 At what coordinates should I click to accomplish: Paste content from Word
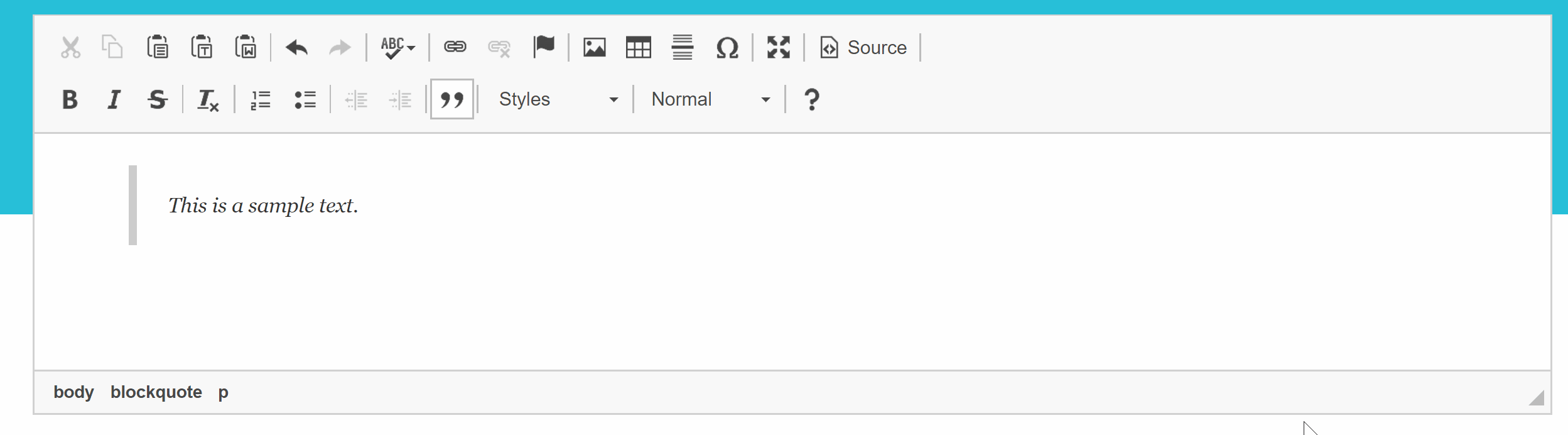[x=246, y=47]
